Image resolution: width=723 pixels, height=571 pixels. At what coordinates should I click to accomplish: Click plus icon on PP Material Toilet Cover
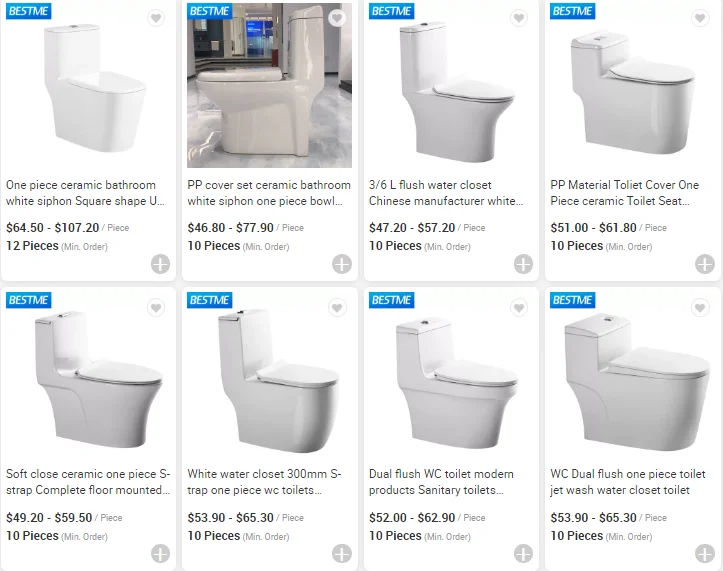704,264
